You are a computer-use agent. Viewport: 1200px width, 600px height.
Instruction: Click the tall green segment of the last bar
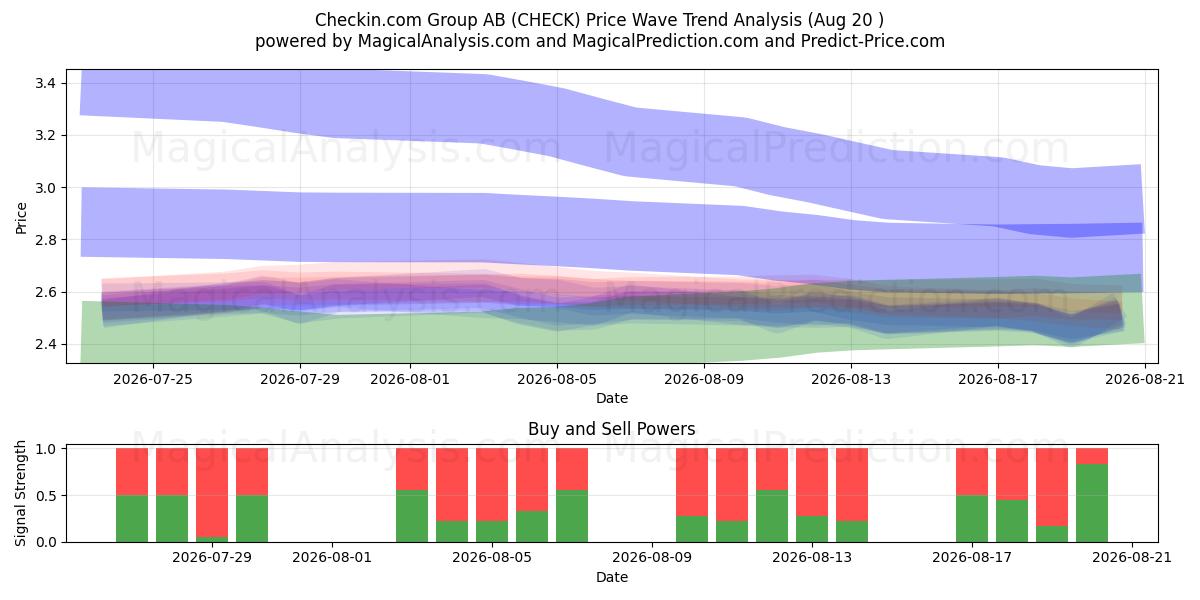[x=1092, y=503]
